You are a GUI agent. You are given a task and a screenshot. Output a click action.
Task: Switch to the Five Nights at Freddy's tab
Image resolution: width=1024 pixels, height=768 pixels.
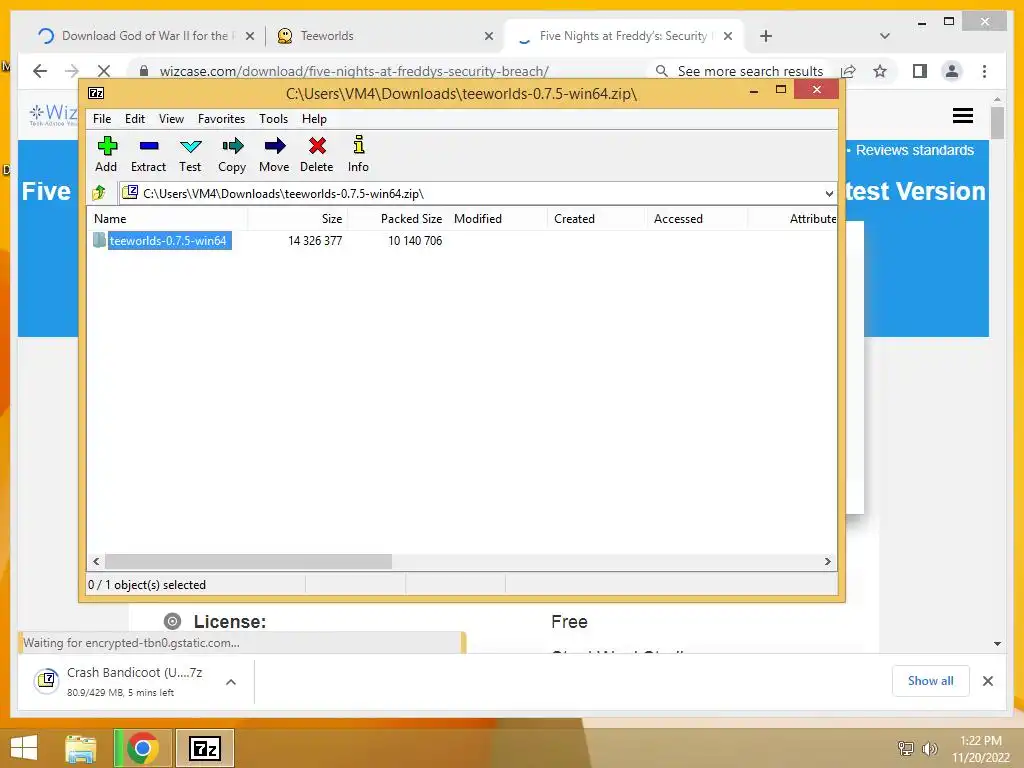[x=624, y=36]
